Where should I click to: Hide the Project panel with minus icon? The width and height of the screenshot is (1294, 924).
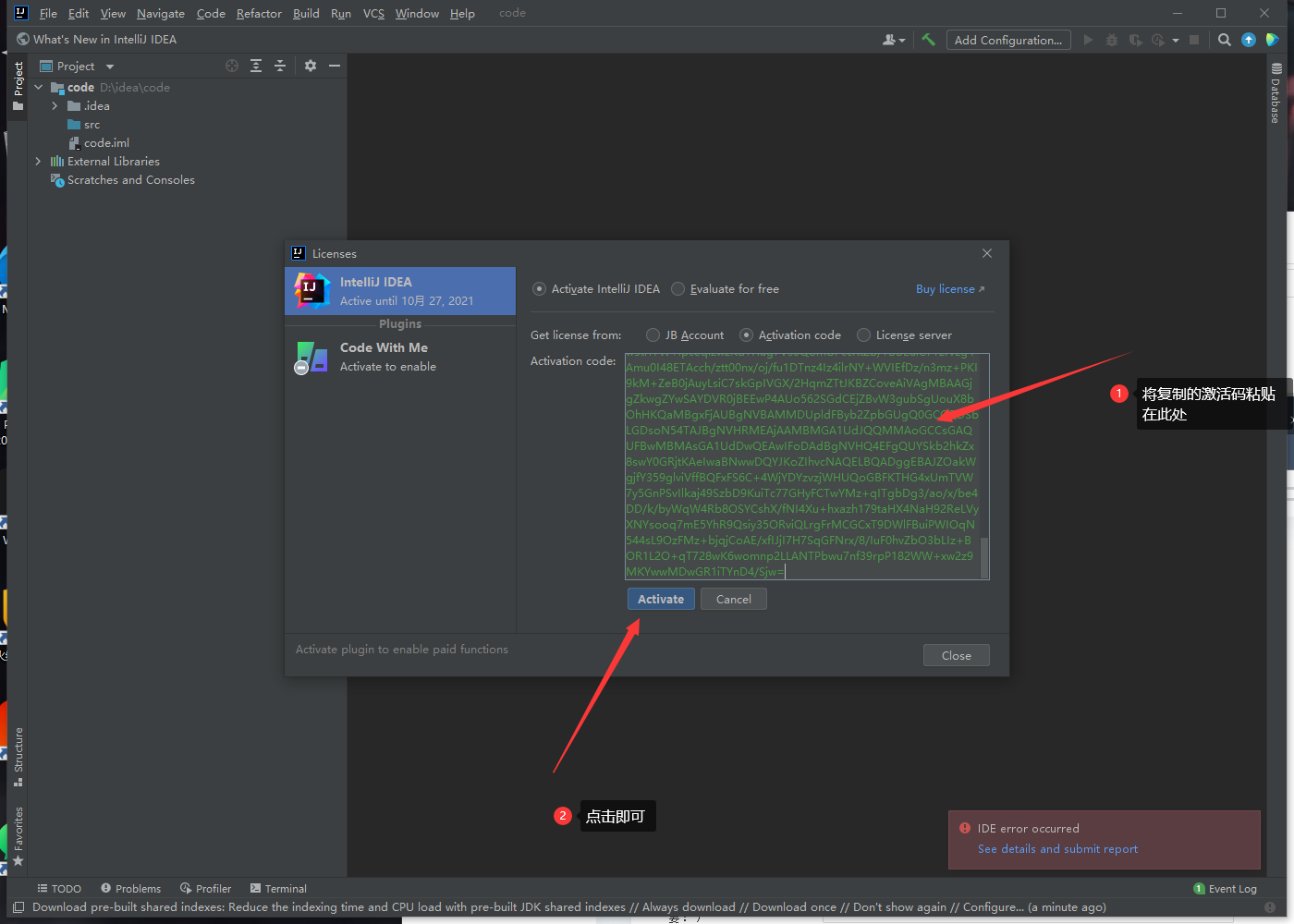pos(335,66)
